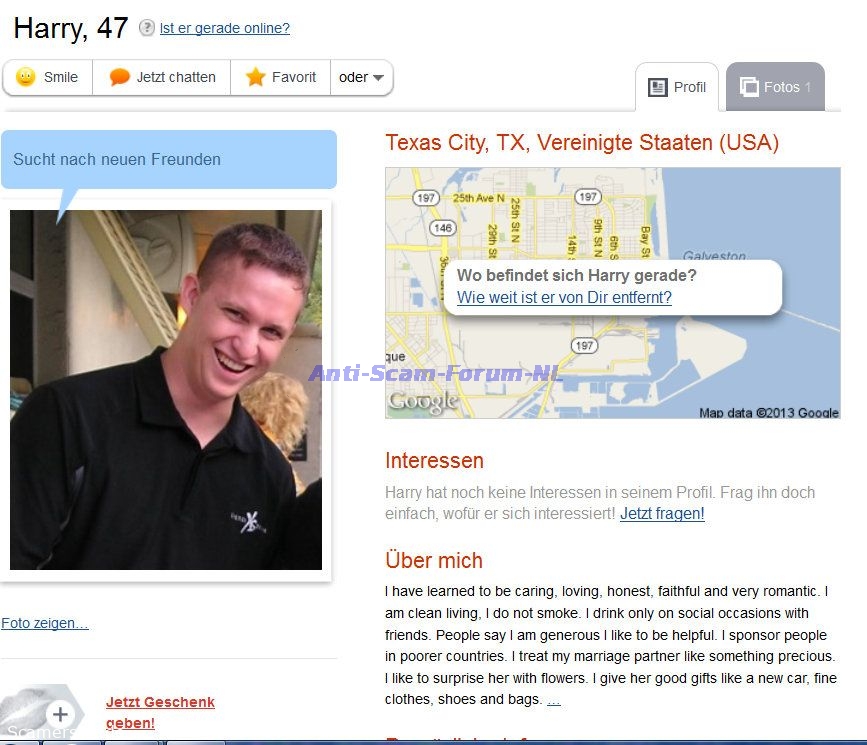Click the plus gift icon

coord(60,714)
